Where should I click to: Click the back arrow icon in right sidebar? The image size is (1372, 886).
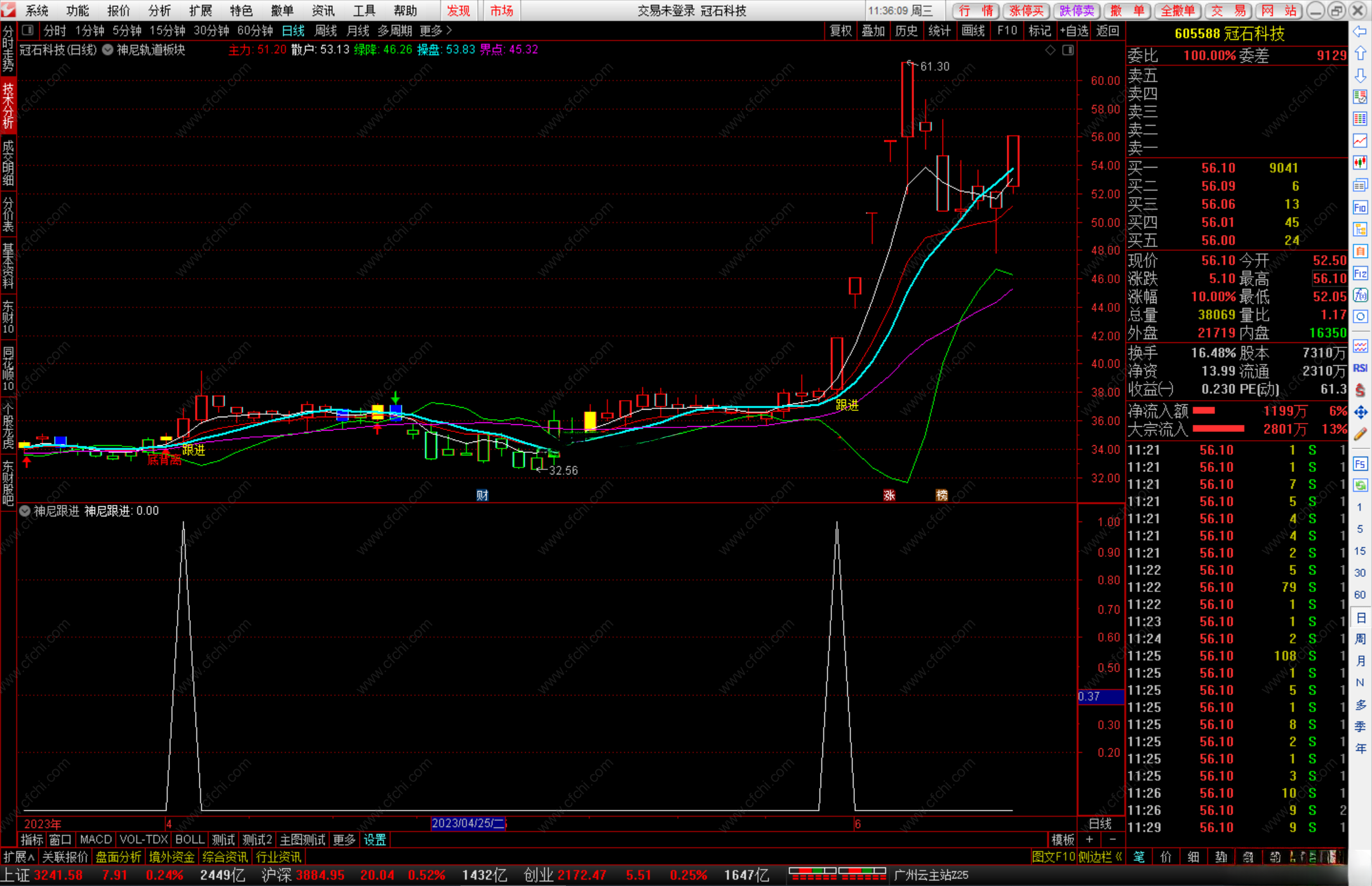pos(1360,32)
